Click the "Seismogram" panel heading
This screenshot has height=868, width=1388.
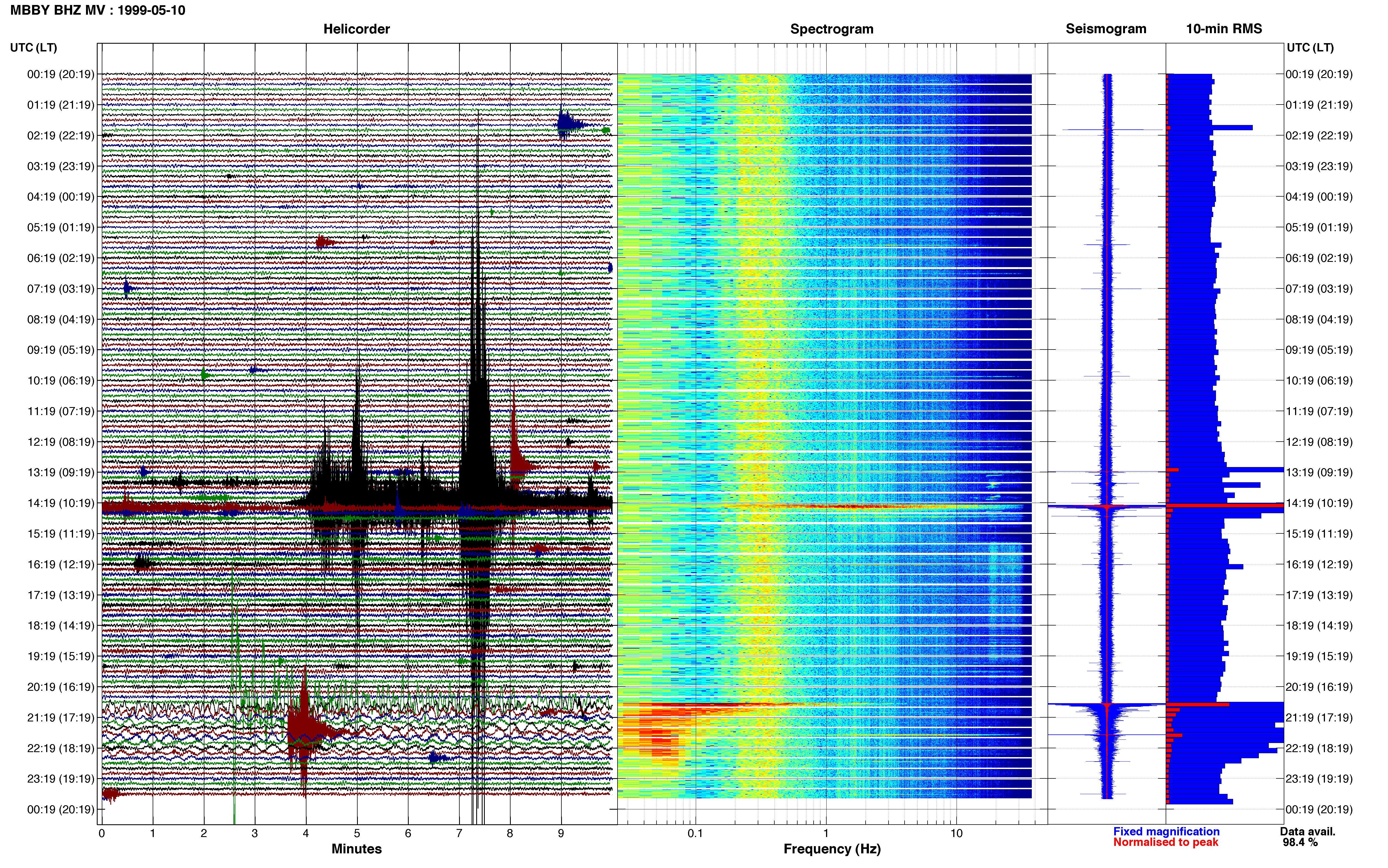click(x=1106, y=29)
